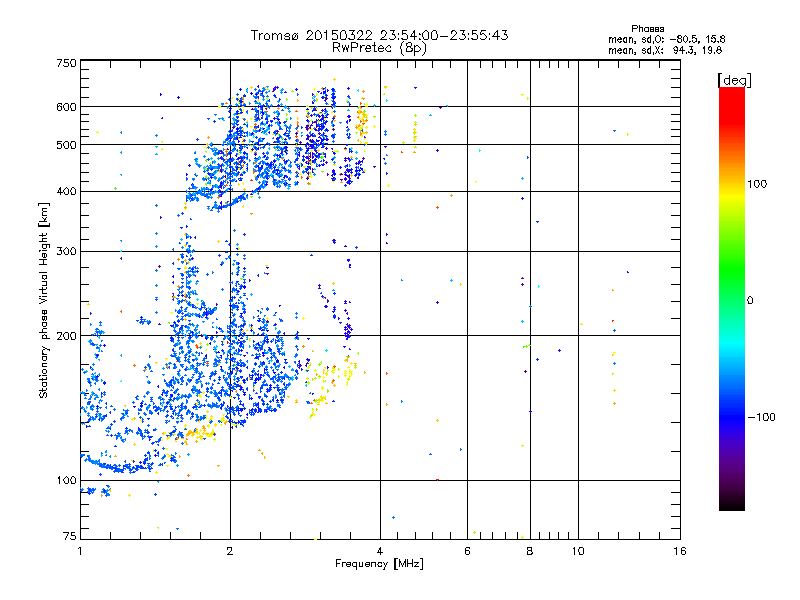
Task: Click the colorbar tick label '-100'
Action: [761, 417]
